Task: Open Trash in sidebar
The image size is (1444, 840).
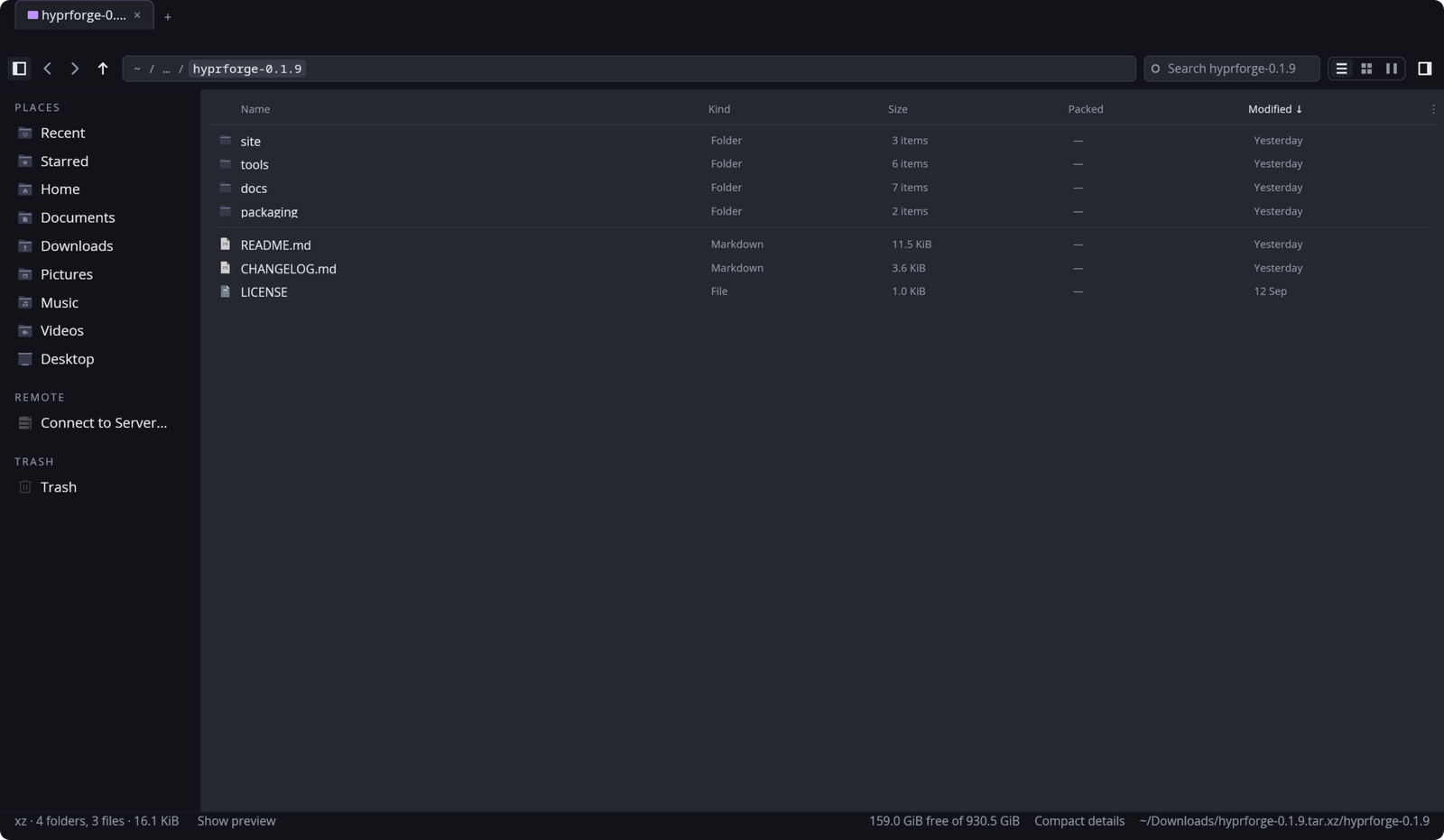Action: [x=99, y=487]
